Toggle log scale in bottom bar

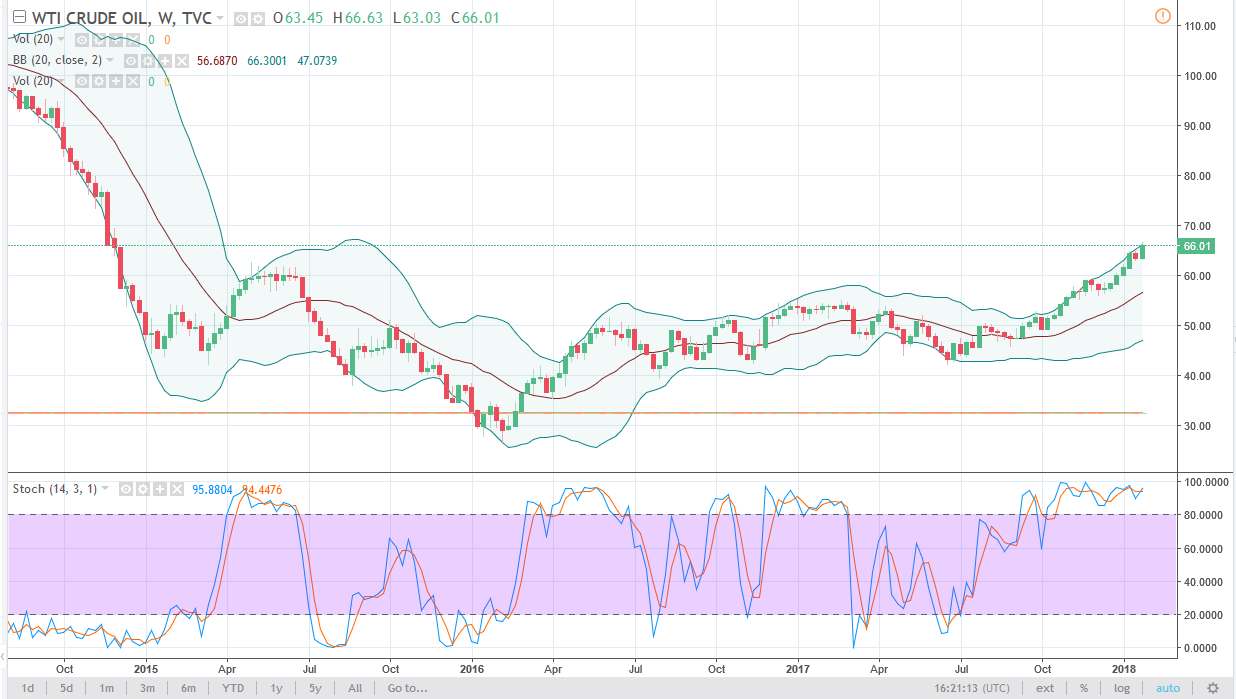tap(1122, 688)
